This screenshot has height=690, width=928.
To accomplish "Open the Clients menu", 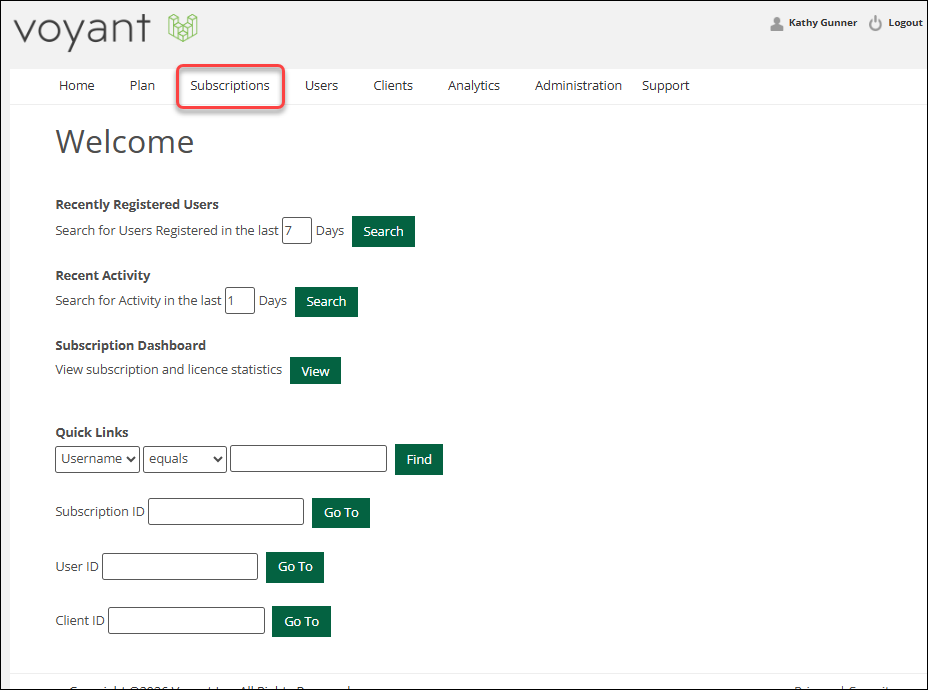I will (x=393, y=86).
